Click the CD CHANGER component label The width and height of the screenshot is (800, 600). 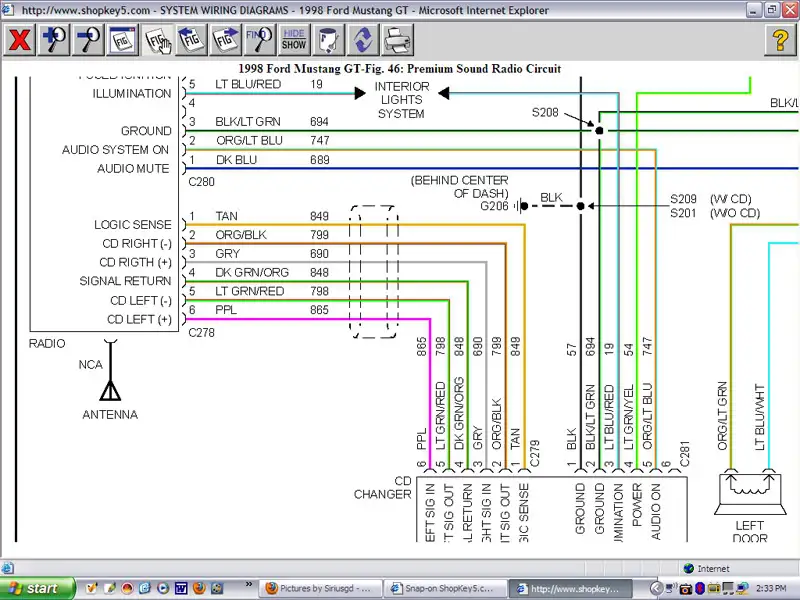[382, 488]
